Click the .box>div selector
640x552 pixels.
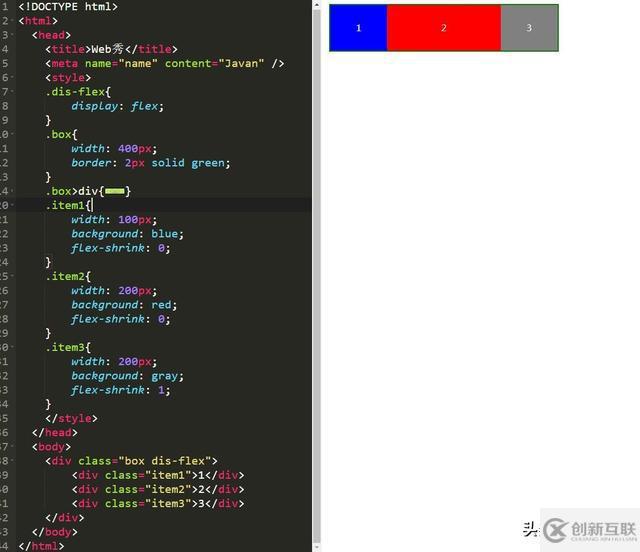pyautogui.click(x=72, y=191)
